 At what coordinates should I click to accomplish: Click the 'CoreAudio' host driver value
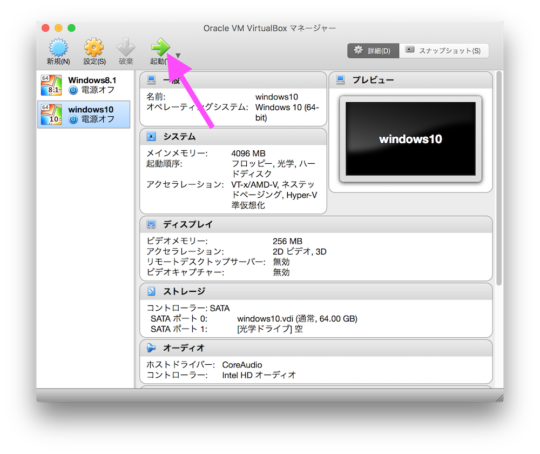tap(242, 365)
